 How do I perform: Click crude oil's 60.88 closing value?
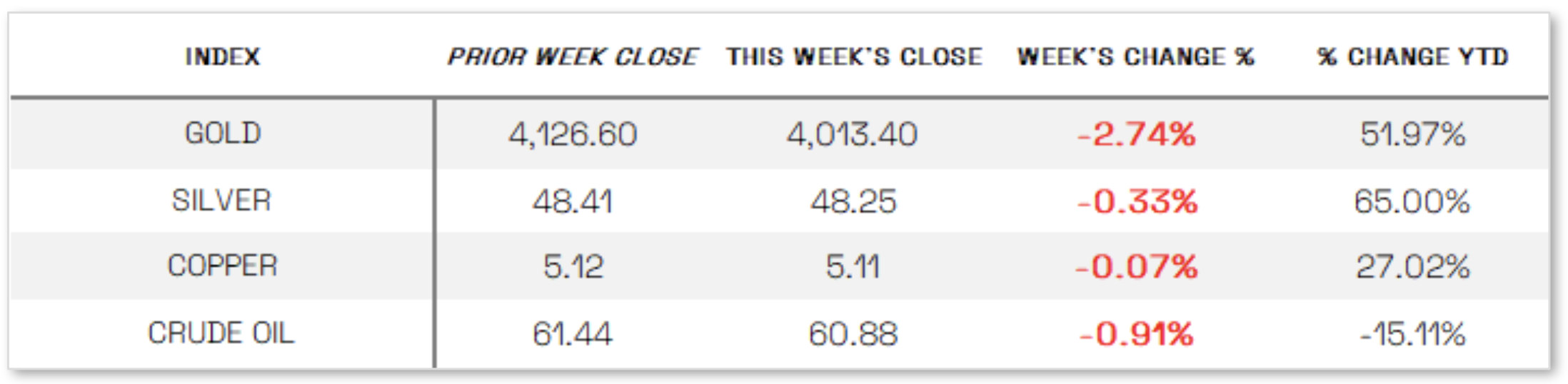pos(853,333)
